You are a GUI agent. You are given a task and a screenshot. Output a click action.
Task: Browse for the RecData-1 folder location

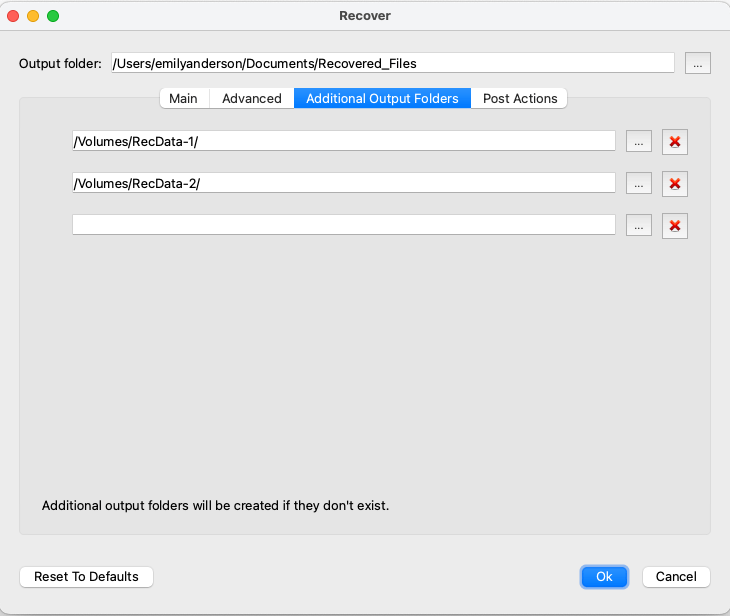(638, 142)
